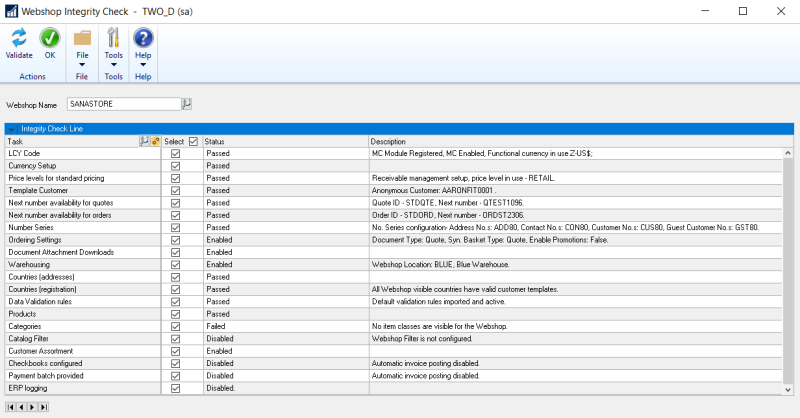Click the Webshop Name lookup magnifier icon
The image size is (800, 418).
coord(187,104)
